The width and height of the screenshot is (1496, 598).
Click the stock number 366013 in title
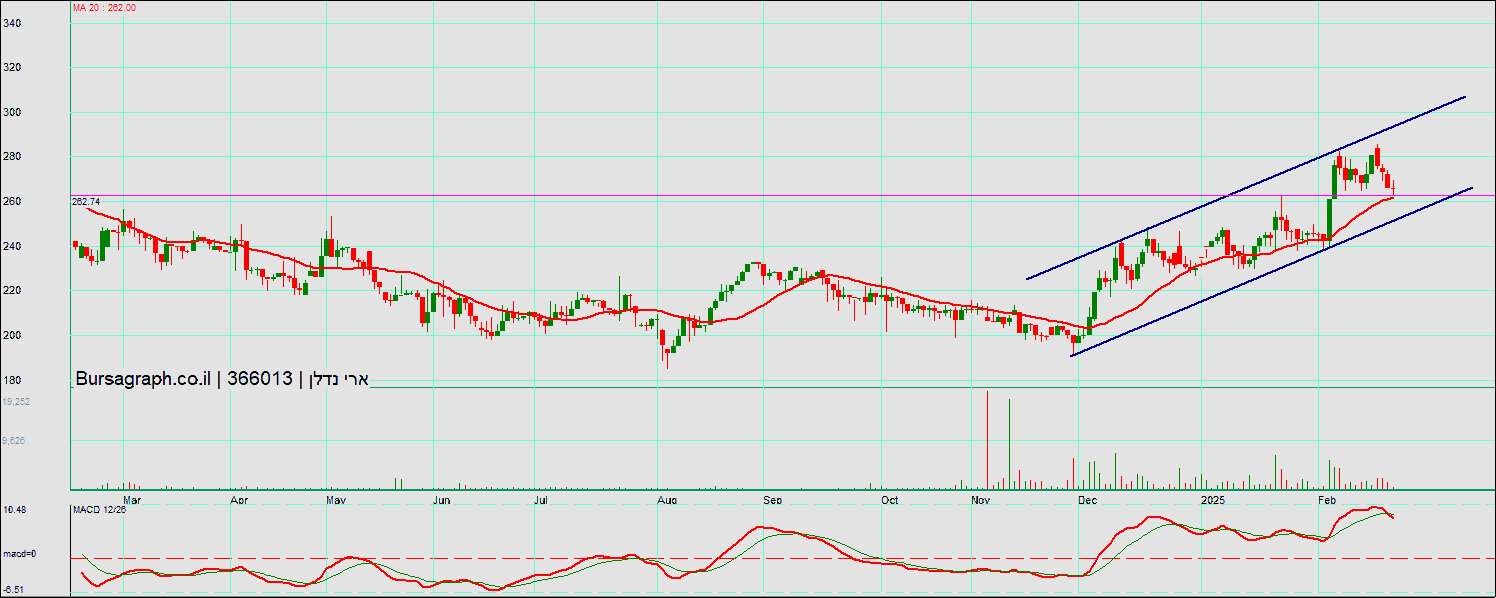pos(259,379)
